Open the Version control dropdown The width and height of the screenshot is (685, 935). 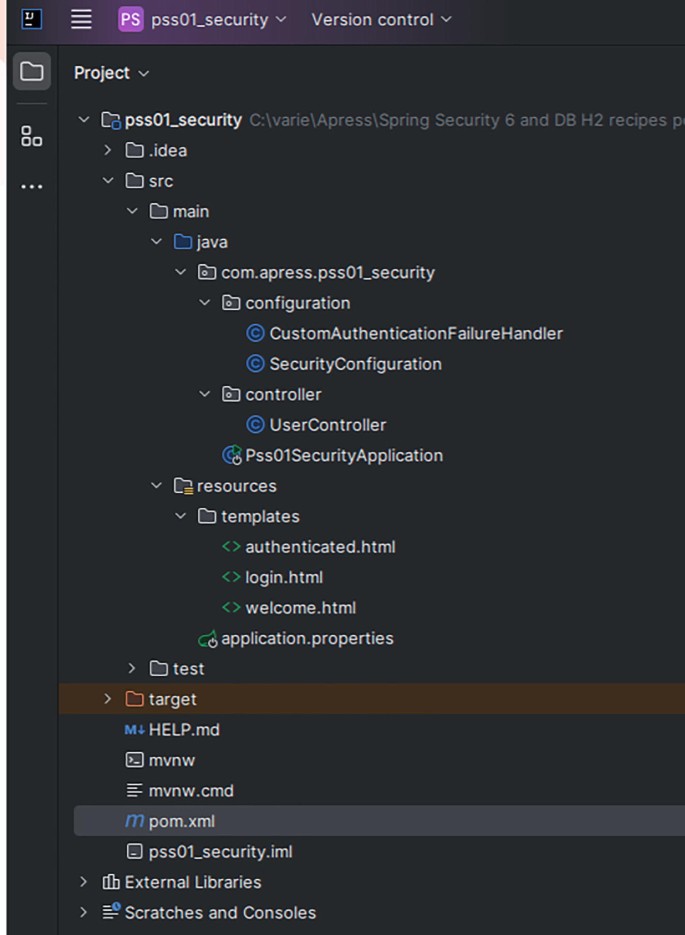pyautogui.click(x=381, y=19)
